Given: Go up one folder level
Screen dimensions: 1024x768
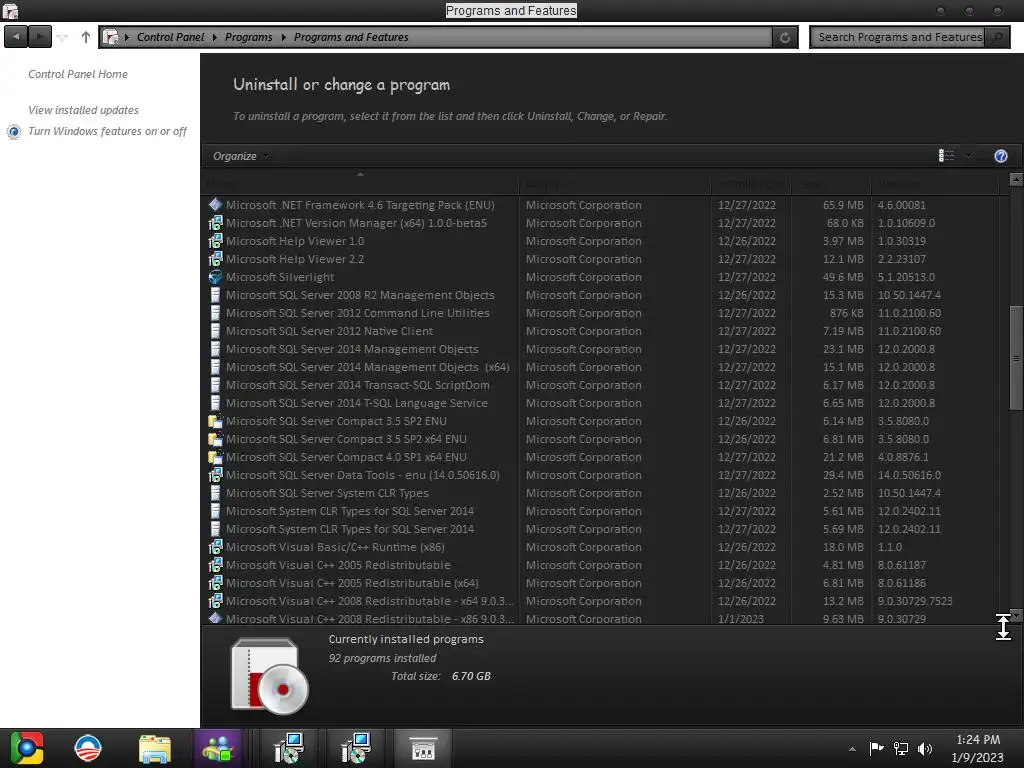Looking at the screenshot, I should [x=86, y=37].
